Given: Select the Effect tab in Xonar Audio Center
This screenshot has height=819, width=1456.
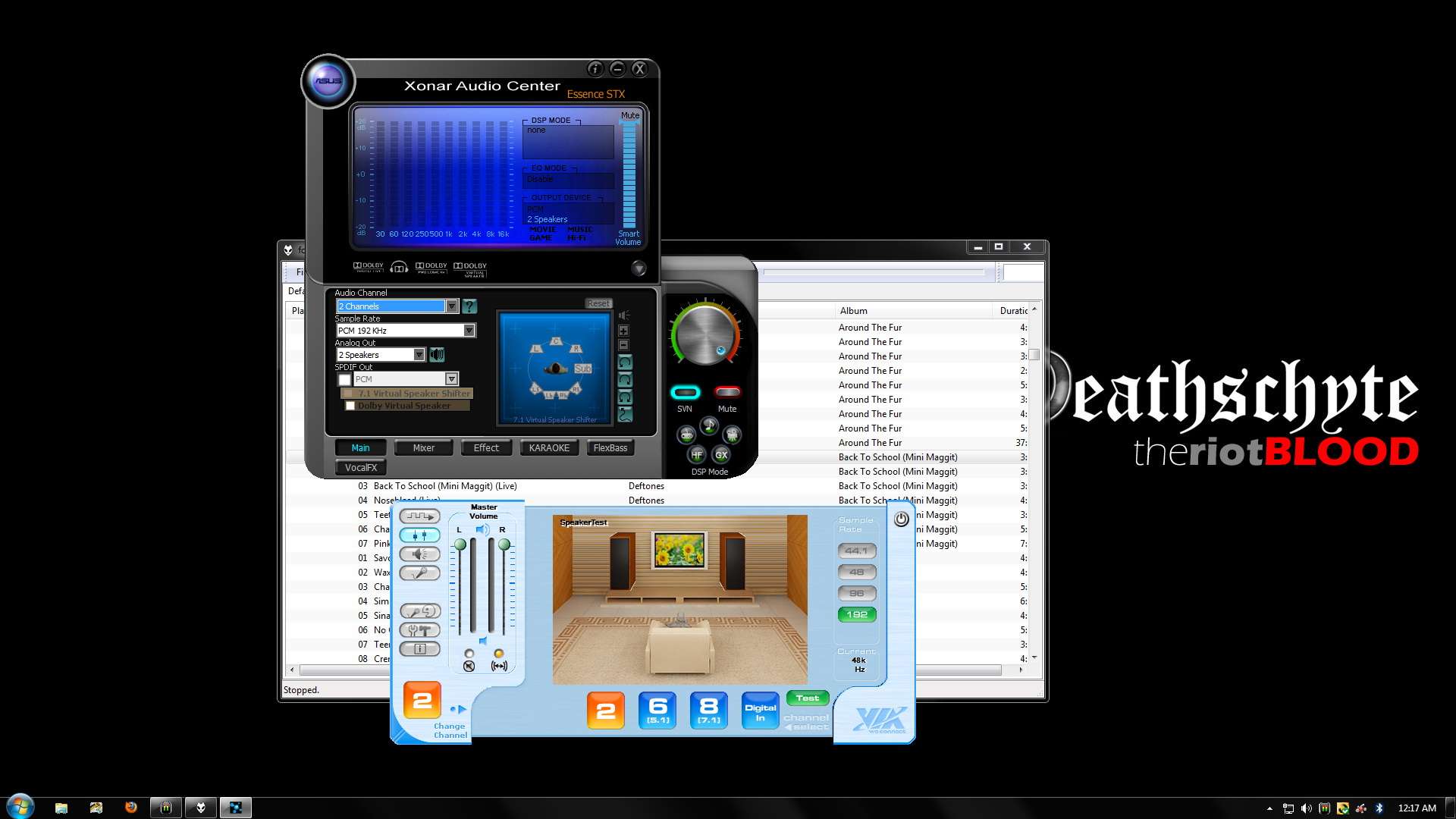Looking at the screenshot, I should click(x=485, y=447).
